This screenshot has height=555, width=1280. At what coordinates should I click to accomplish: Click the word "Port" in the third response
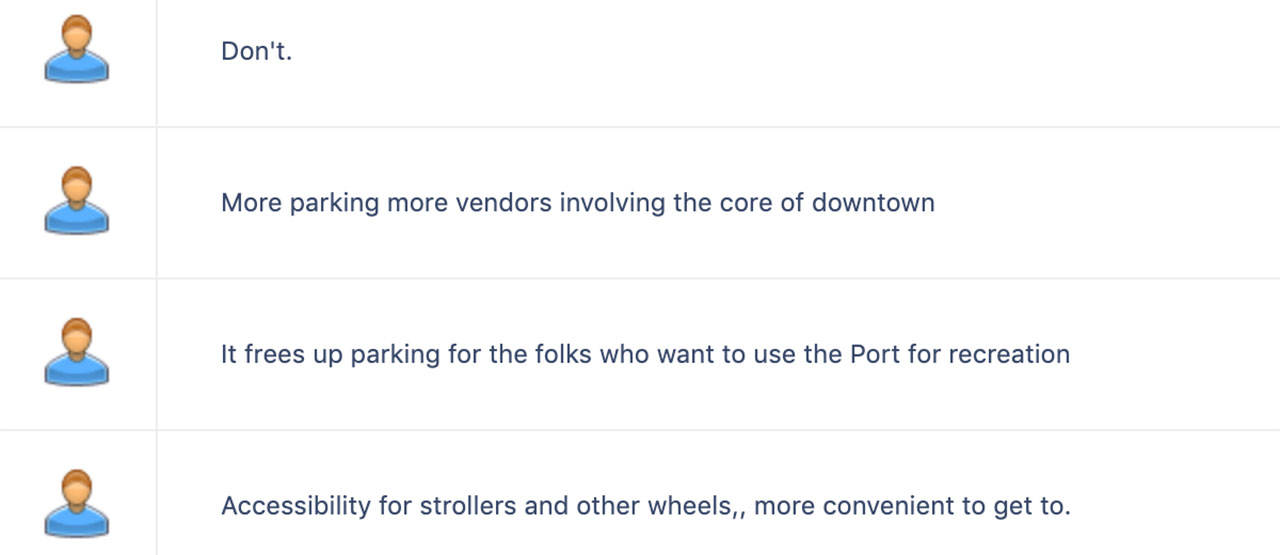[875, 355]
